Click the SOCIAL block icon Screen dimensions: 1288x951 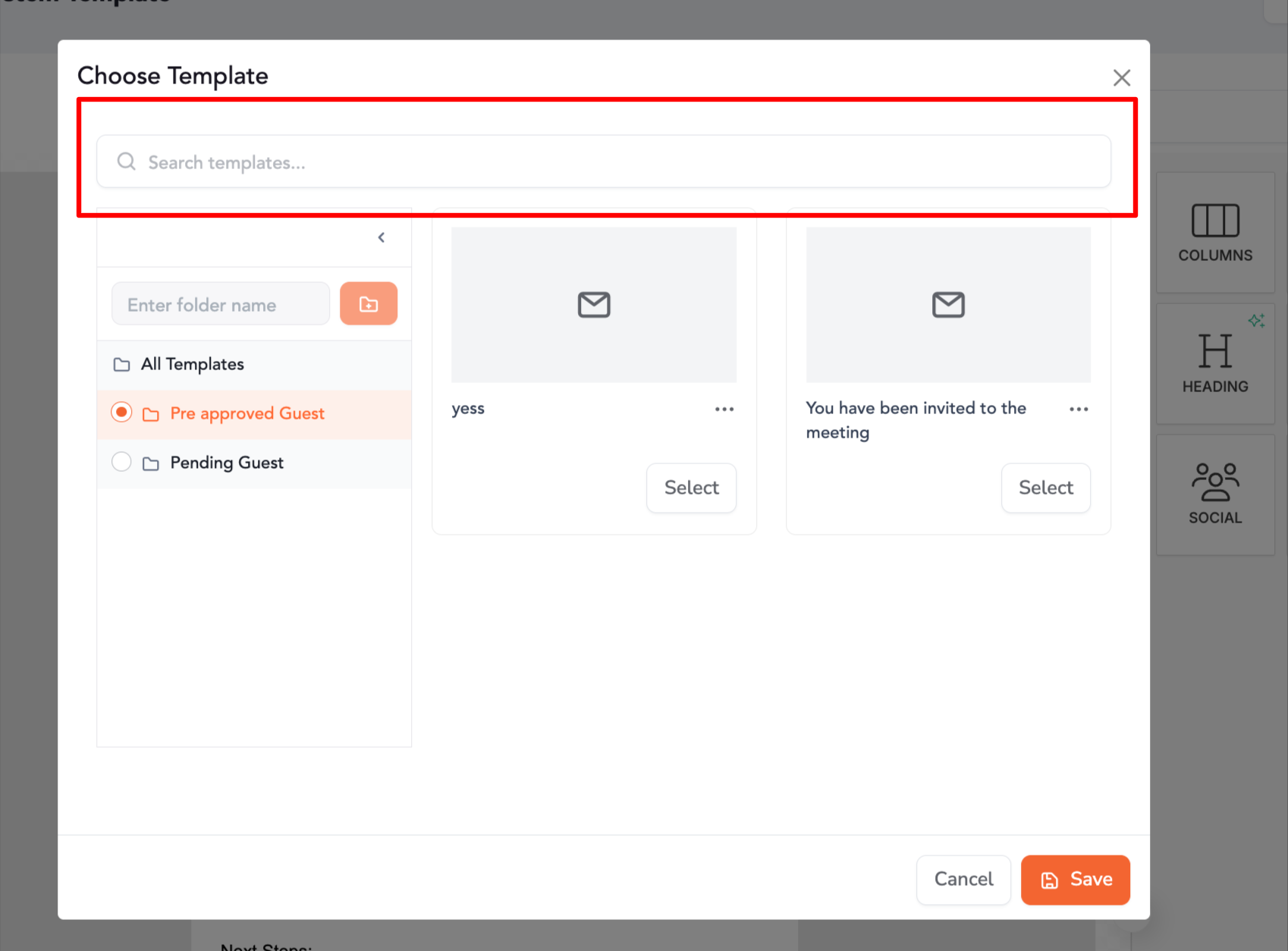[x=1214, y=482]
